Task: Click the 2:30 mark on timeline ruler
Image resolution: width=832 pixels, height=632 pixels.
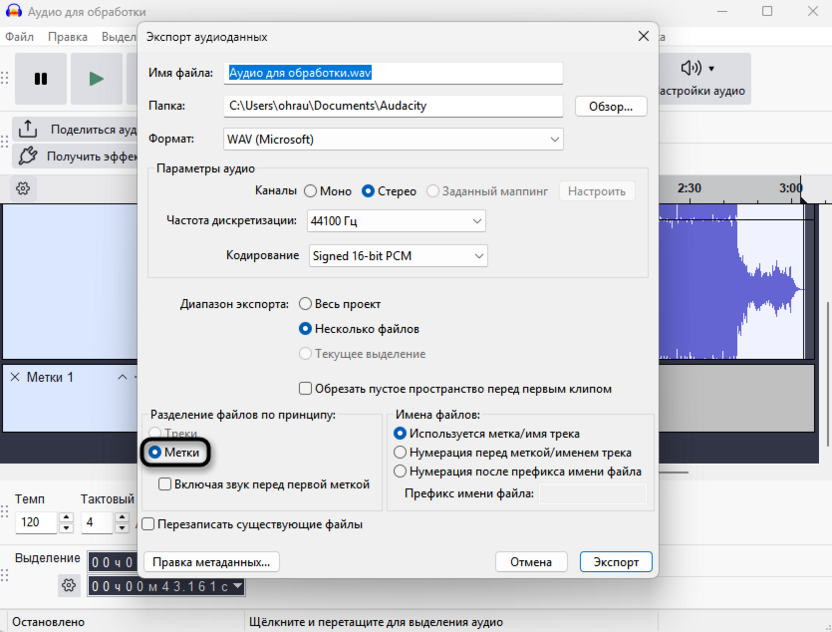Action: point(689,188)
